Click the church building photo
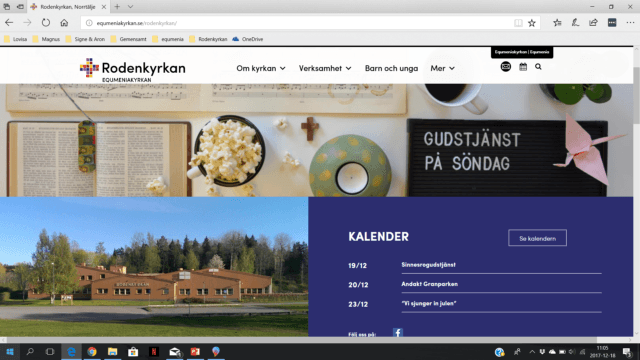Image resolution: width=640 pixels, height=360 pixels. point(154,267)
